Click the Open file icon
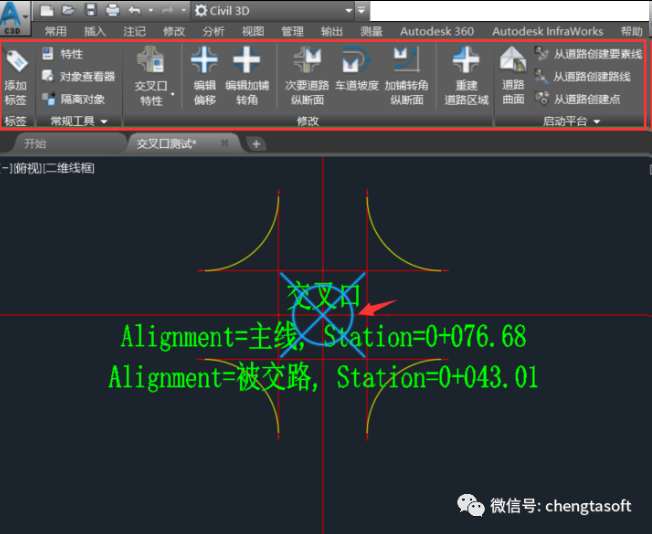 (x=68, y=10)
